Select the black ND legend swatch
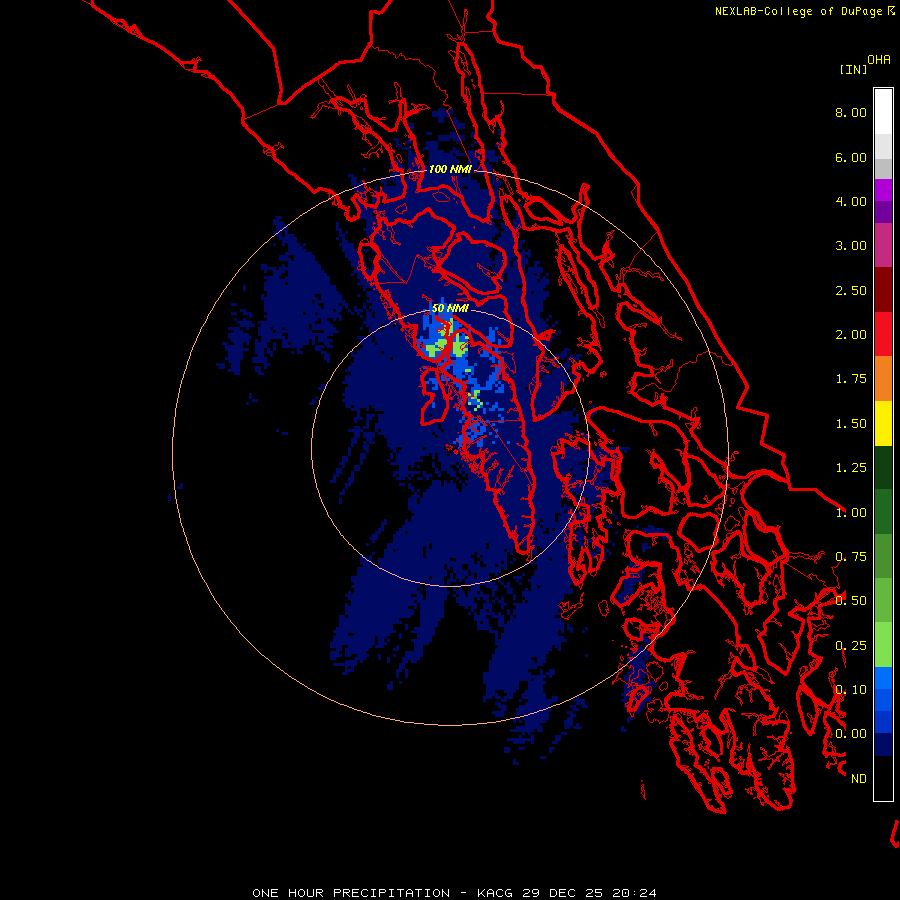The image size is (900, 900). click(883, 778)
